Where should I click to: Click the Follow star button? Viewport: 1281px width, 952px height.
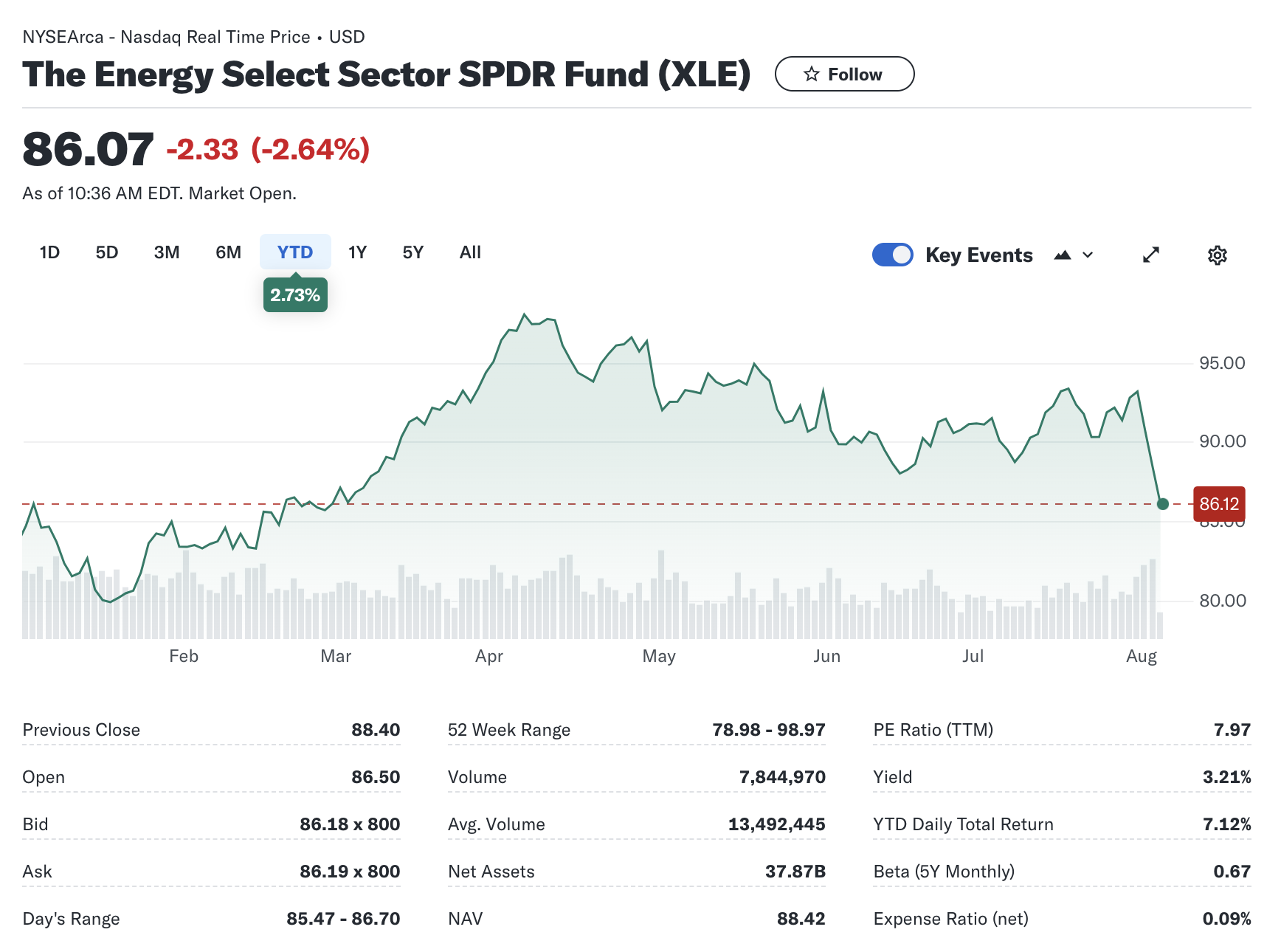[x=844, y=74]
